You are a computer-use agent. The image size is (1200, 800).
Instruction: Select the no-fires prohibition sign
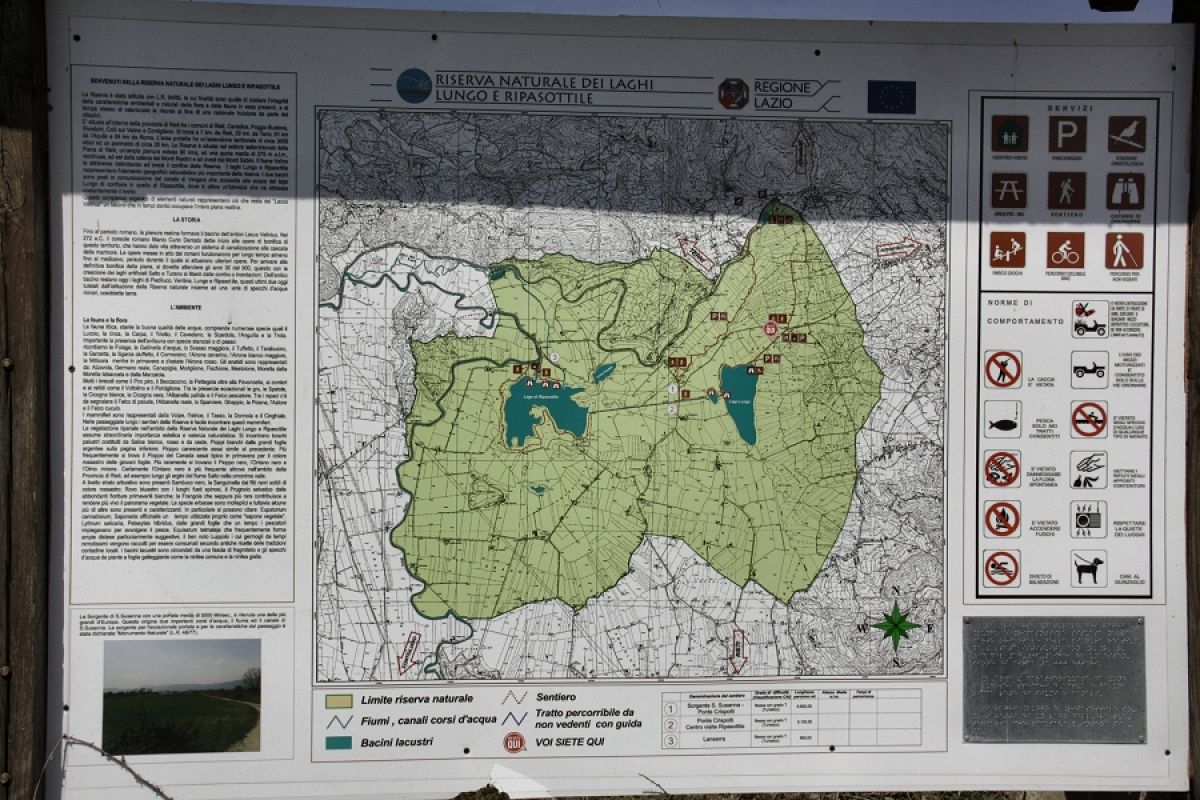tap(1002, 519)
